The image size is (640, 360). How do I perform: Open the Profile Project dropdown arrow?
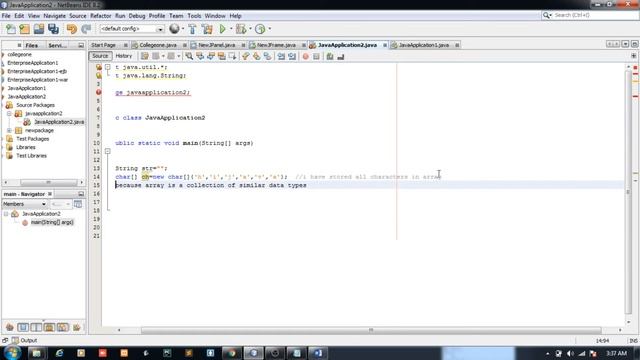(270, 29)
